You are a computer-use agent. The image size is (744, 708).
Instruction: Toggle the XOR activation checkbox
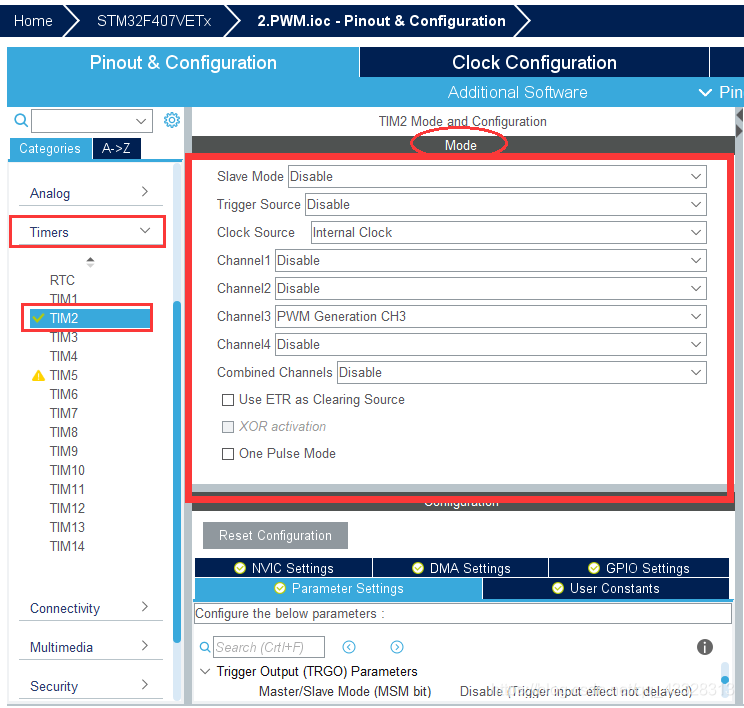point(228,427)
